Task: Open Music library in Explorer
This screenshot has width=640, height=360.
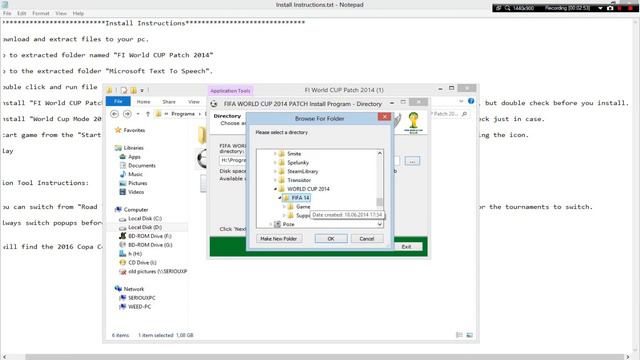Action: tap(136, 174)
